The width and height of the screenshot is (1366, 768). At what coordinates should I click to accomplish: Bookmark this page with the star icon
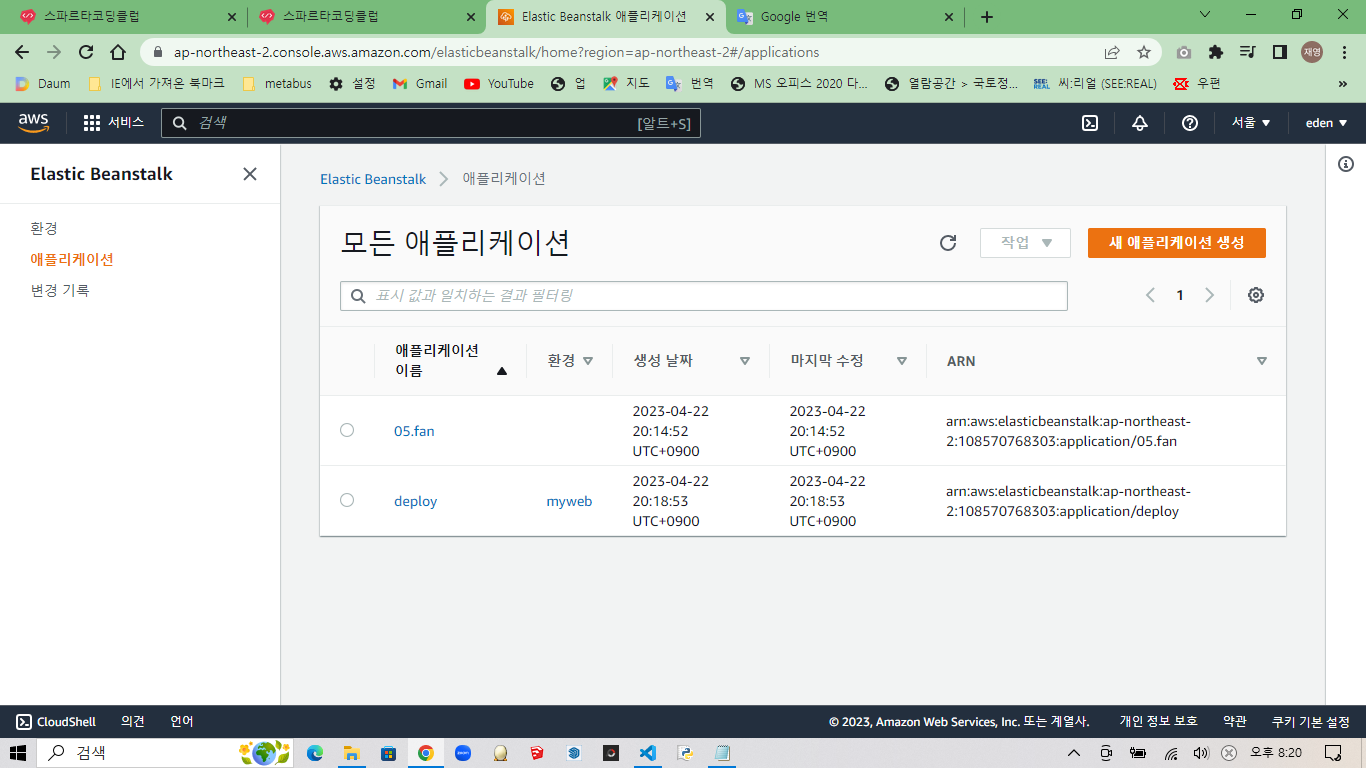[x=1144, y=52]
